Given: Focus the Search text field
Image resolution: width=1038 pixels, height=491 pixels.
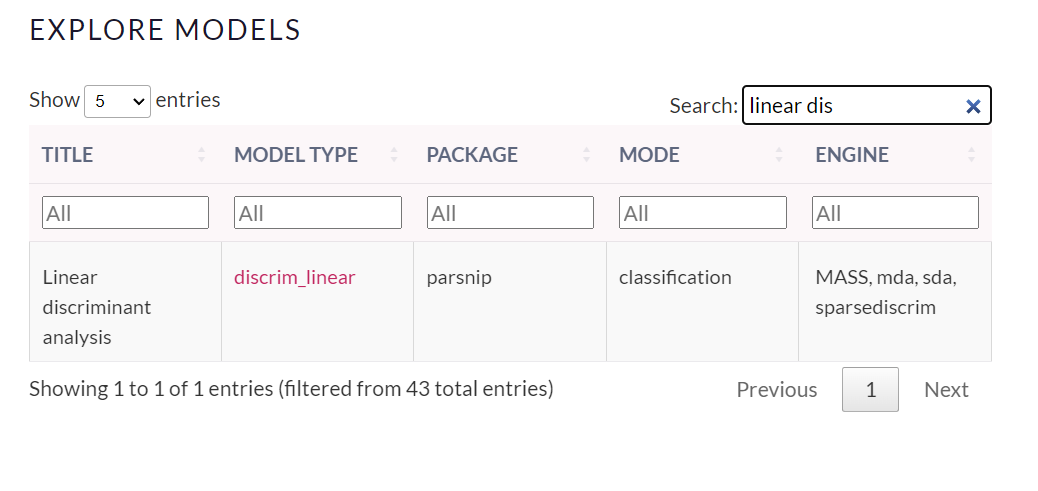Looking at the screenshot, I should click(x=850, y=106).
